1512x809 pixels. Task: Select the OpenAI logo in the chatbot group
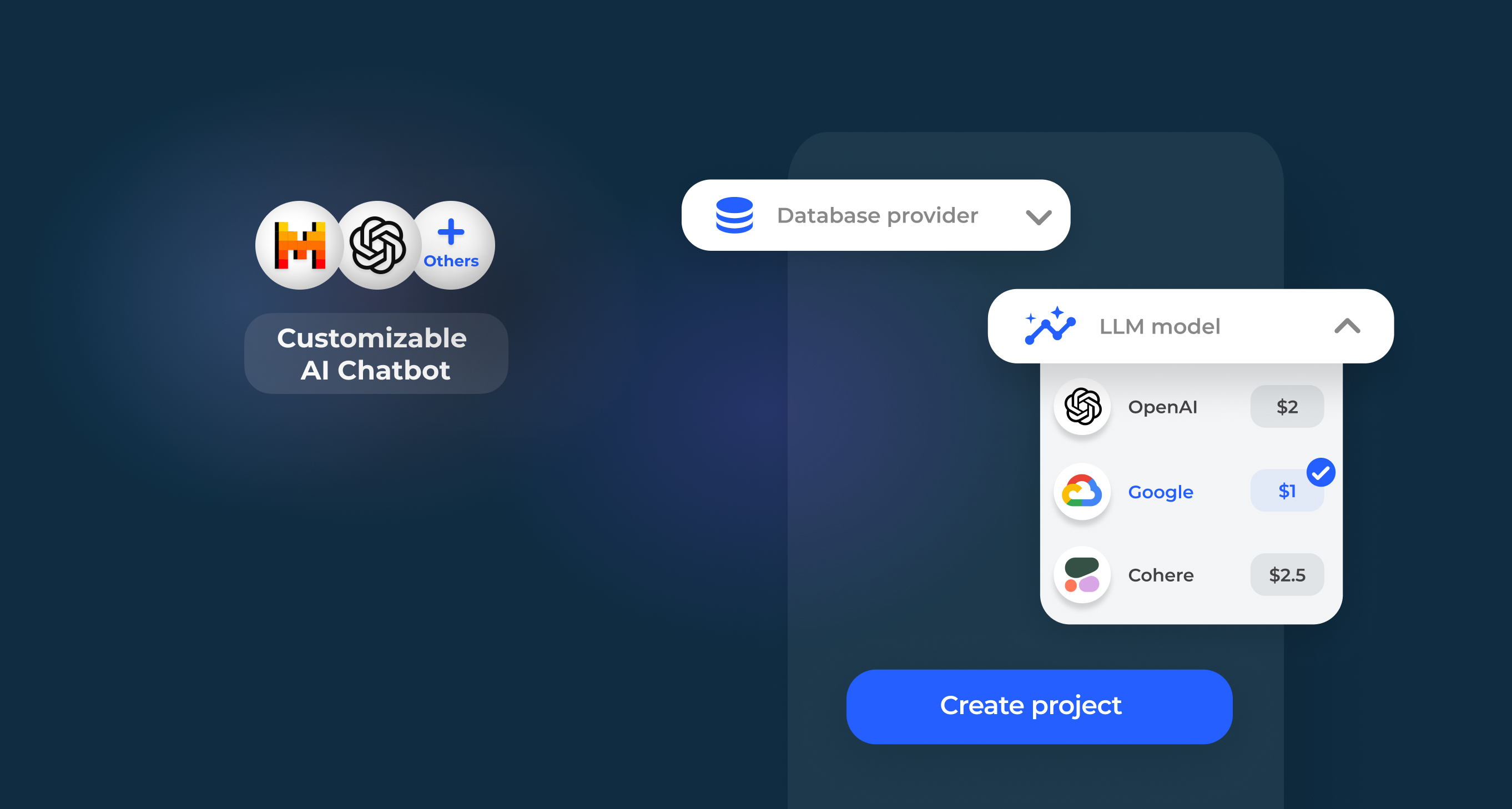tap(377, 245)
